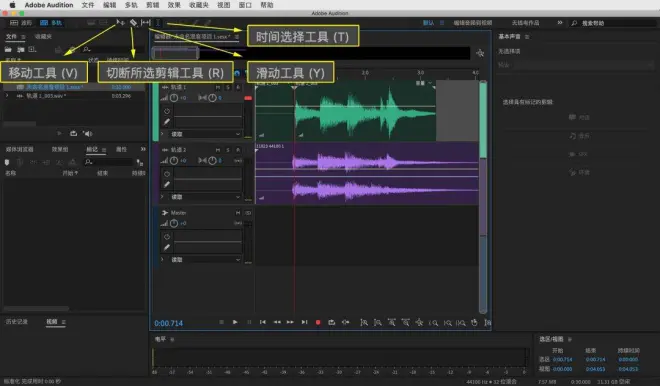
Task: Click the pencil icon on 轨道 2
Action: pyautogui.click(x=167, y=184)
